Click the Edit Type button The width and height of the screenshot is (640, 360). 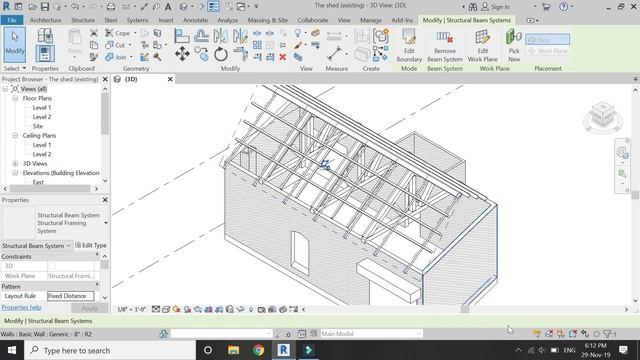click(x=91, y=245)
